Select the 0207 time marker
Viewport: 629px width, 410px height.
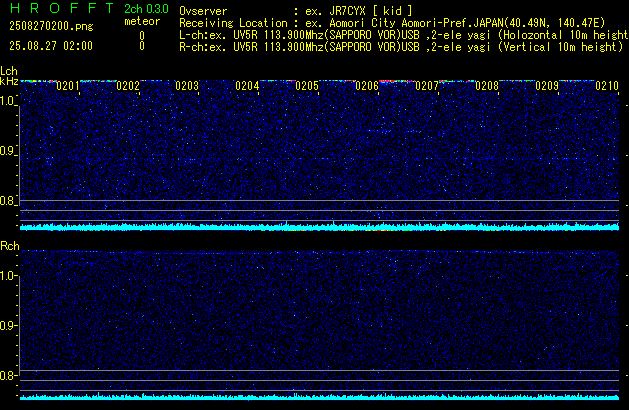coord(427,86)
